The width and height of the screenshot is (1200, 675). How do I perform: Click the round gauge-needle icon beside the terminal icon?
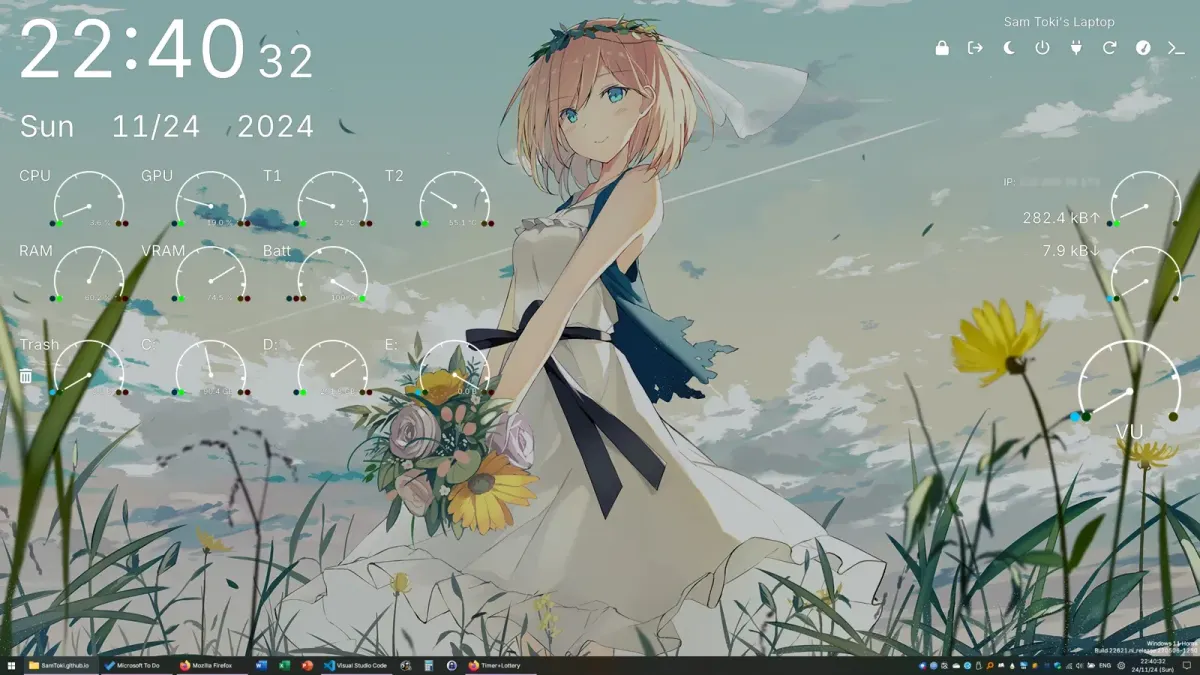click(1143, 47)
